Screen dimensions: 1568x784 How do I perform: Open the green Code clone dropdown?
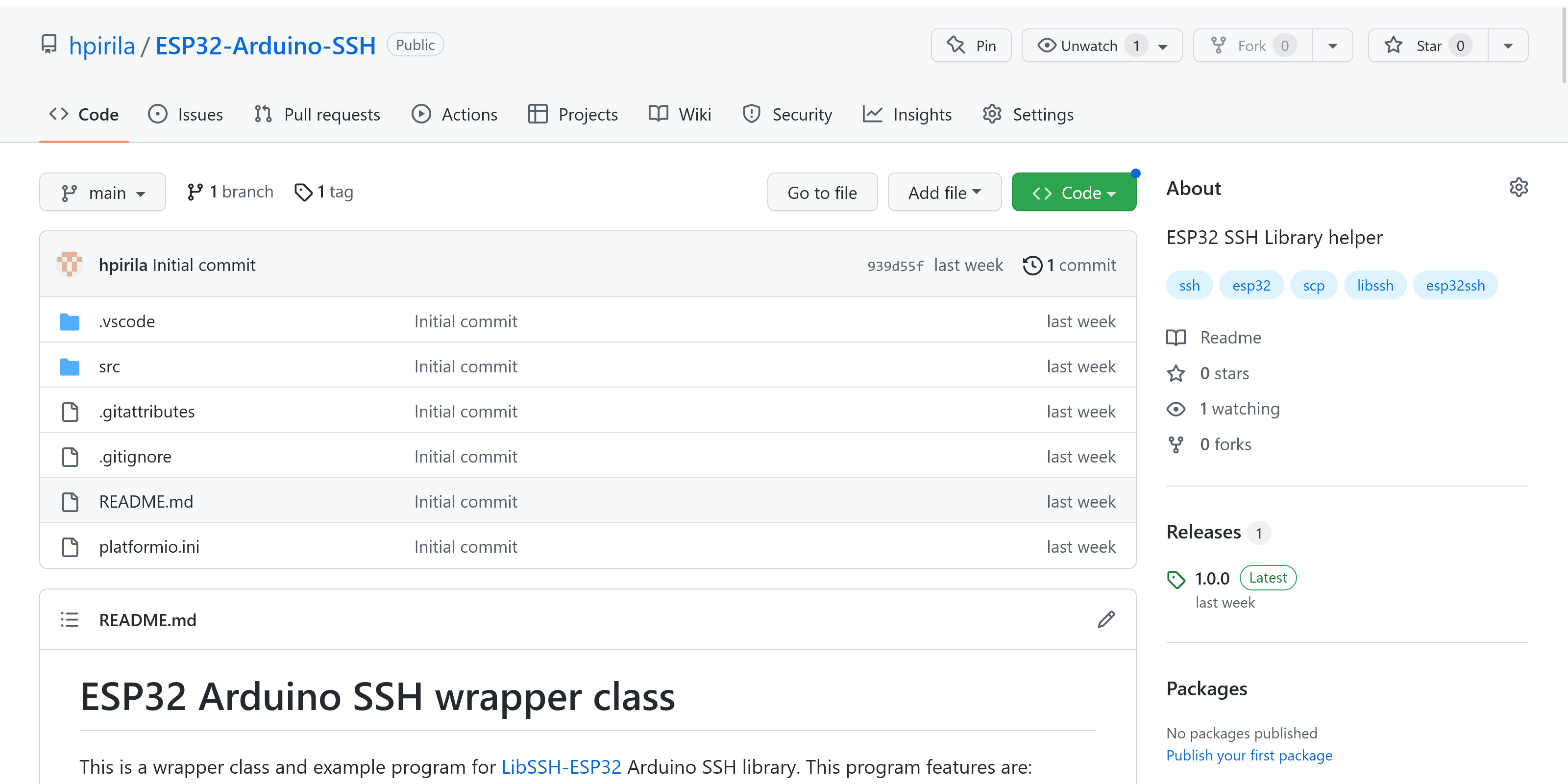pos(1074,193)
